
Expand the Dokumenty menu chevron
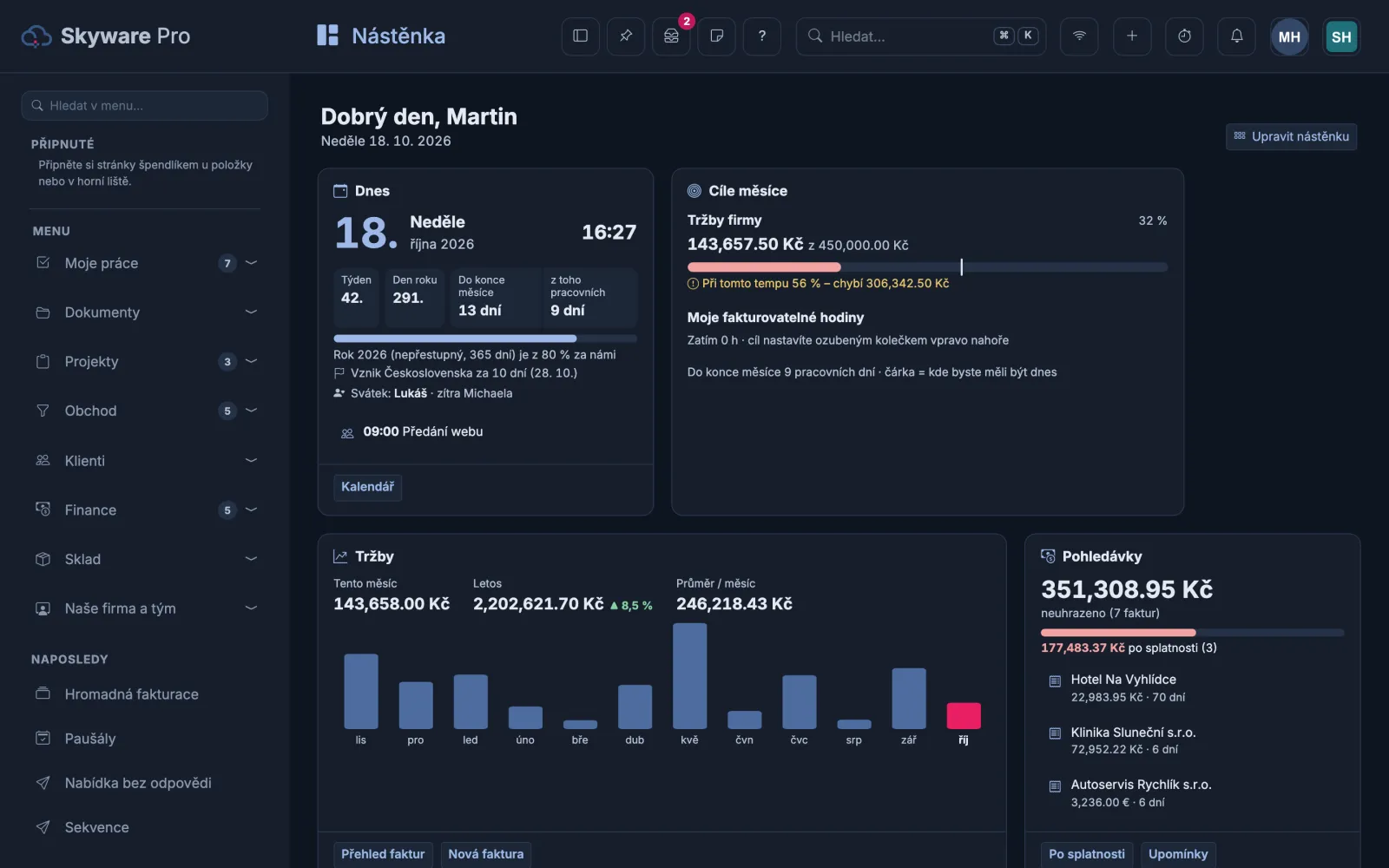pyautogui.click(x=251, y=312)
